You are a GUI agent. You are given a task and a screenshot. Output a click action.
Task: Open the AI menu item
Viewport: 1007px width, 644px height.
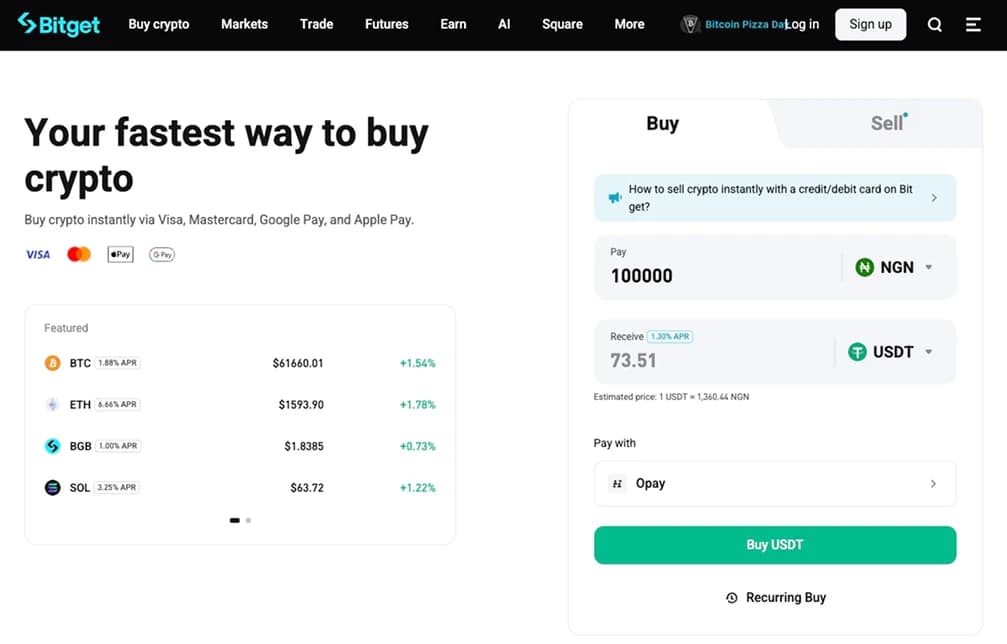[504, 24]
